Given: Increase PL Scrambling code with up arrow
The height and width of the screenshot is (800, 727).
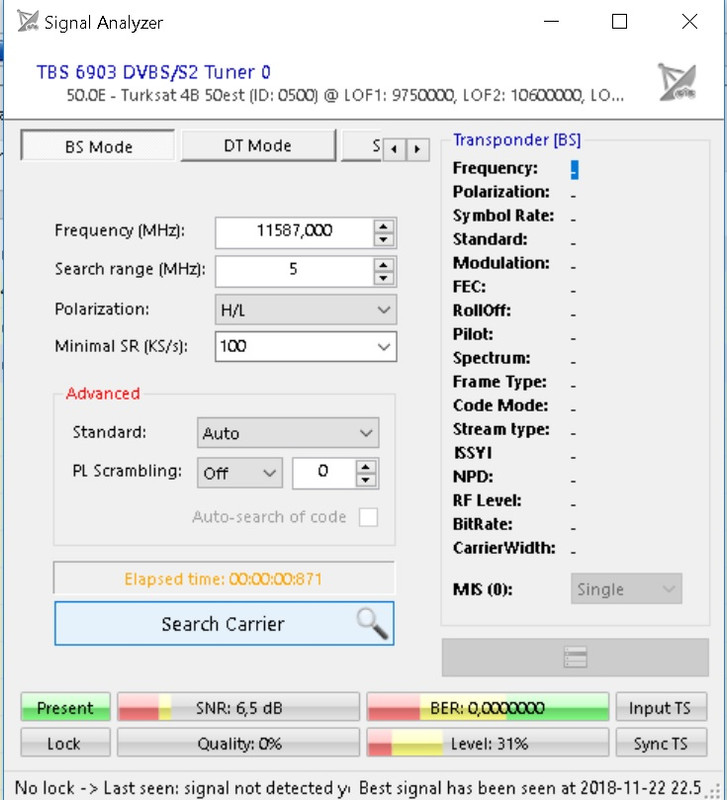Looking at the screenshot, I should click(365, 467).
